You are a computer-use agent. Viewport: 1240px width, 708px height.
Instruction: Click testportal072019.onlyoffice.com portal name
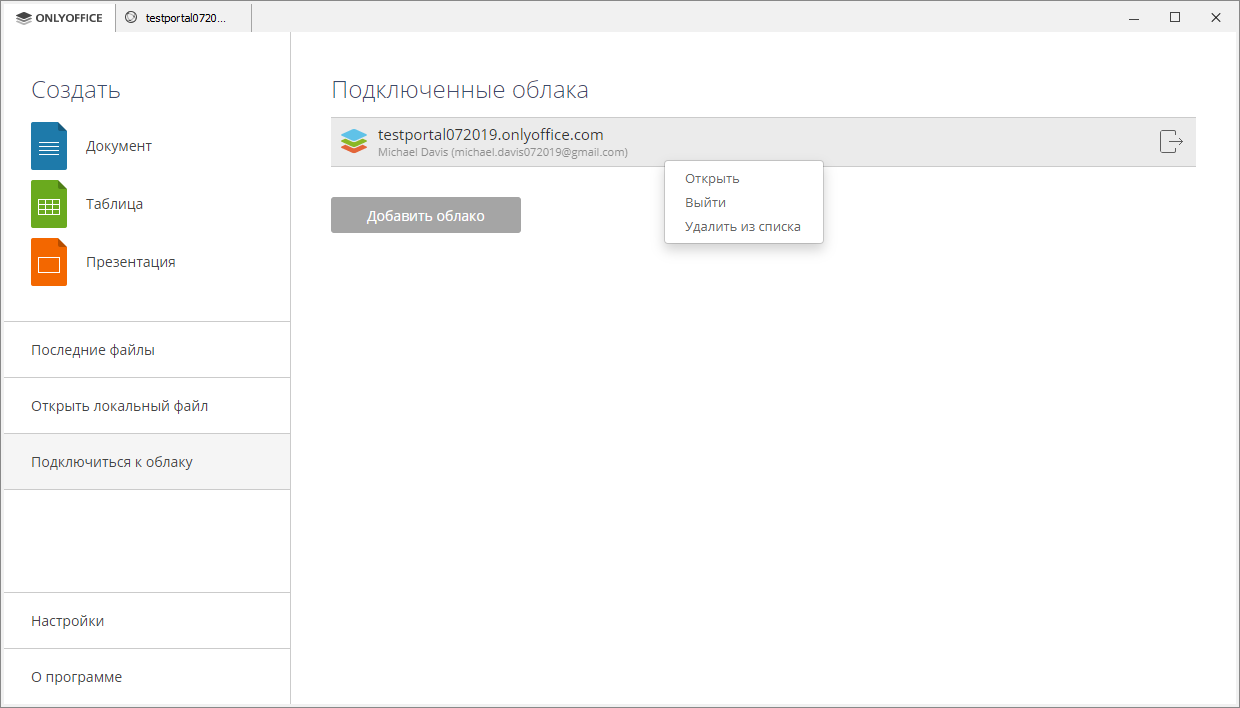click(x=491, y=134)
